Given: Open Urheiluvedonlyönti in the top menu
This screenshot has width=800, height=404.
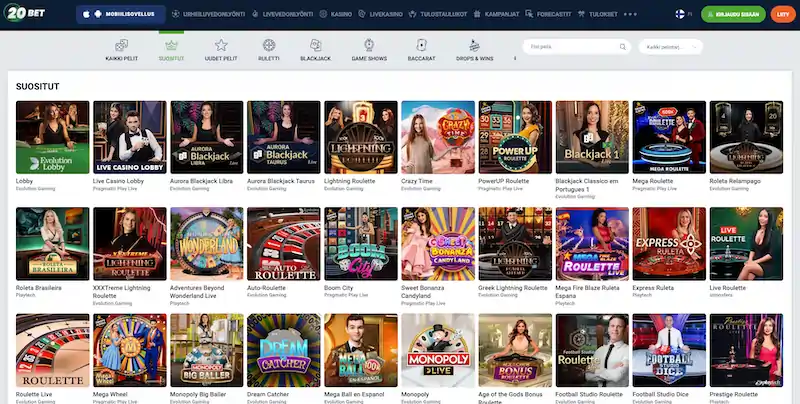Looking at the screenshot, I should coord(208,14).
